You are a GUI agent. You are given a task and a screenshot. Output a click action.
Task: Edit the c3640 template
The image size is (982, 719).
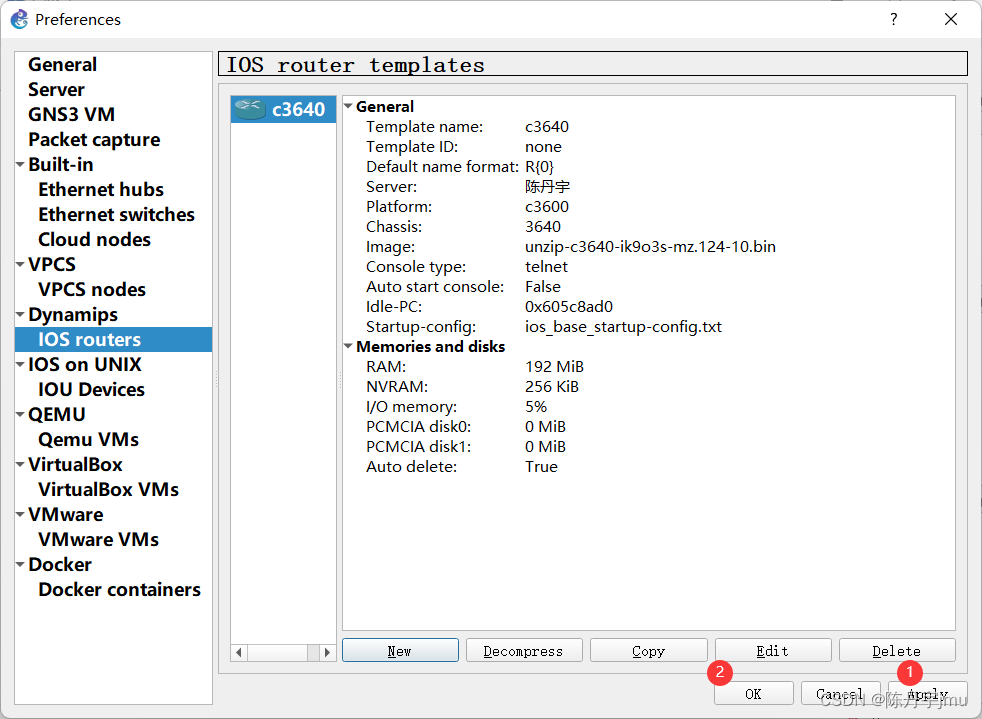pos(773,651)
